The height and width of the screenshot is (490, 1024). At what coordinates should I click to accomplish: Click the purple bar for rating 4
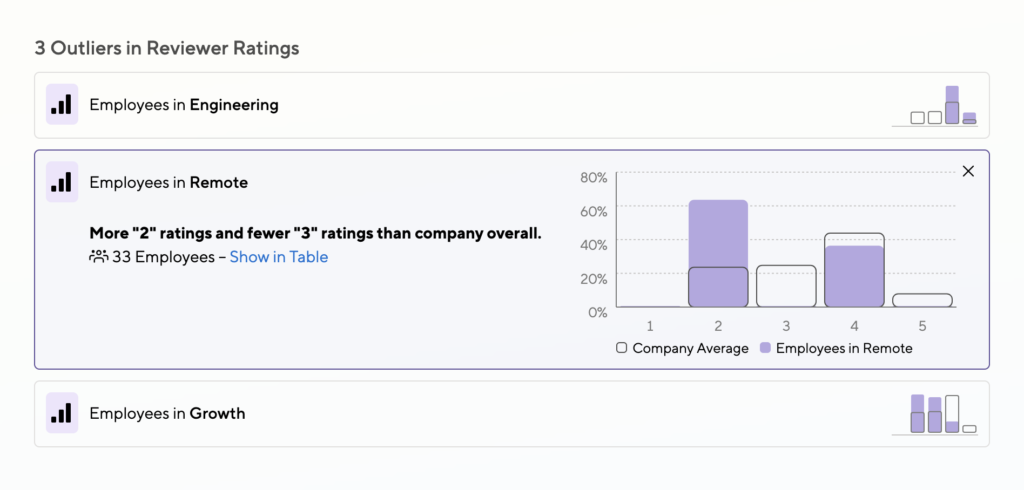point(854,276)
